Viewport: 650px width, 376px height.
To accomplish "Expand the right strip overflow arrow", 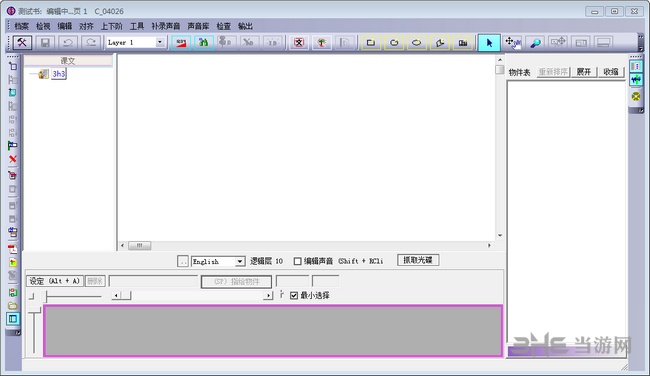I will (x=640, y=110).
